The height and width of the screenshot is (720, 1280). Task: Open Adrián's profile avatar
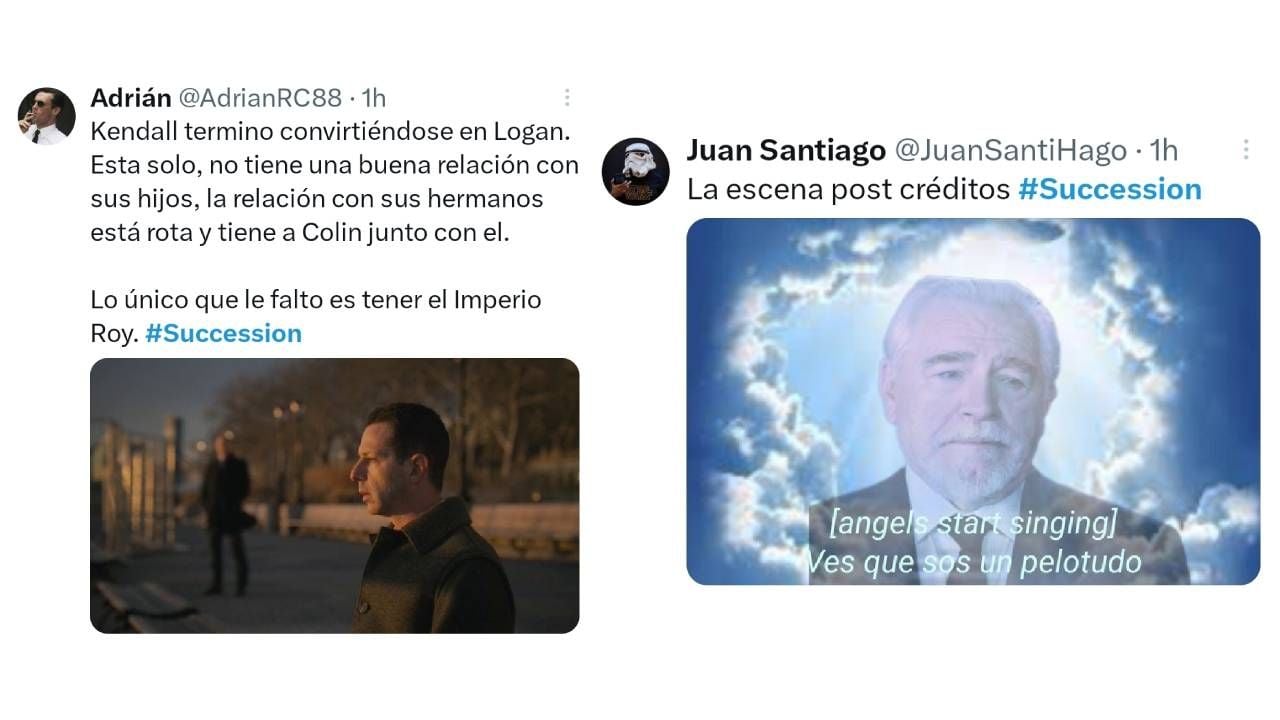pos(46,116)
